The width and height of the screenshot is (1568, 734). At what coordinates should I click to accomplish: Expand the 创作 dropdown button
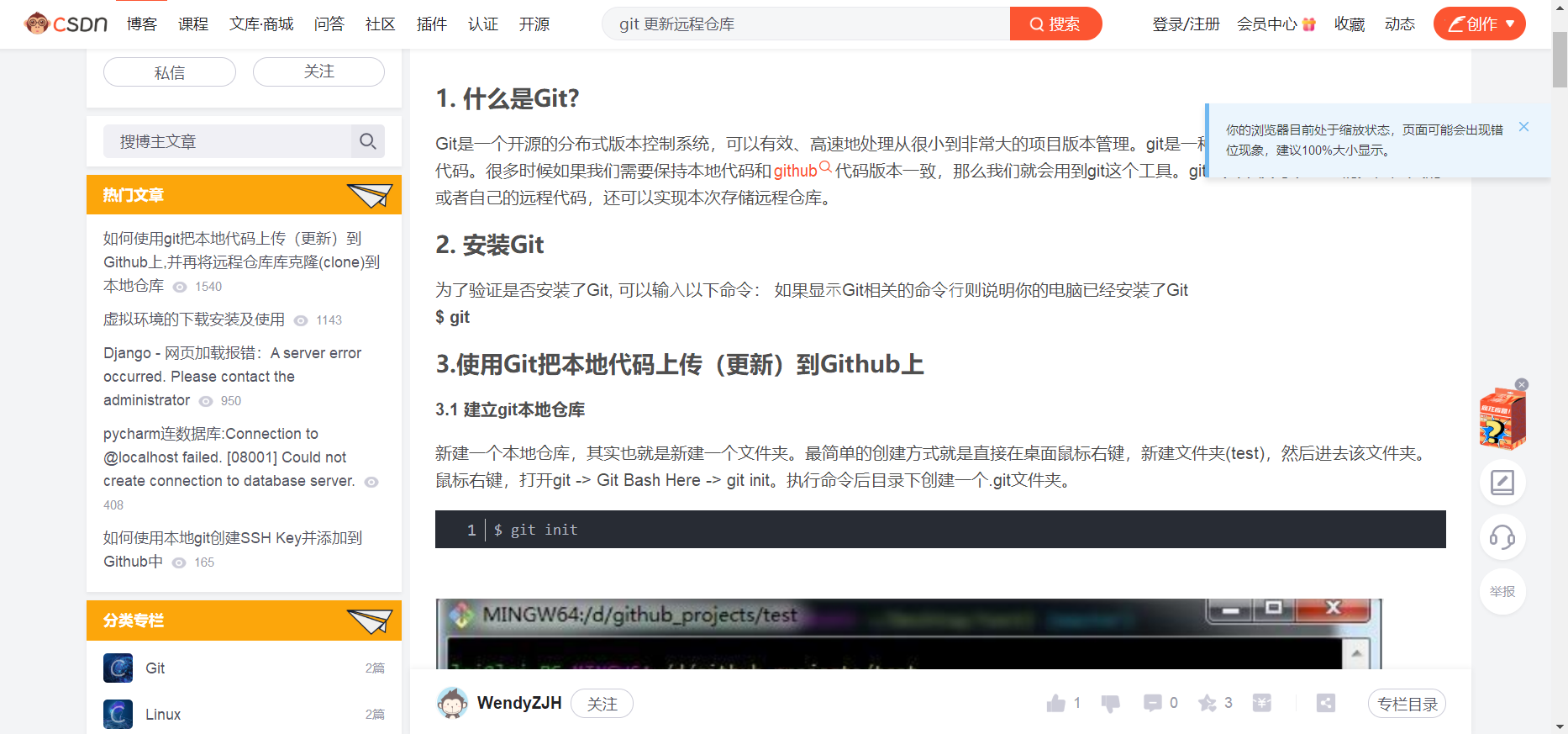tap(1480, 24)
